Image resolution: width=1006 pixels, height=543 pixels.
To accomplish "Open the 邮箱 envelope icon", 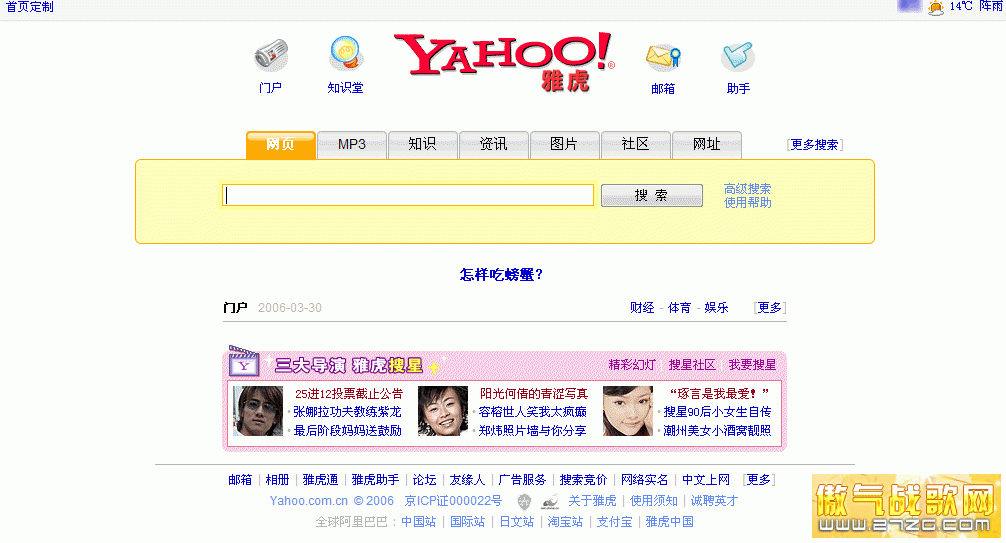I will [x=663, y=57].
